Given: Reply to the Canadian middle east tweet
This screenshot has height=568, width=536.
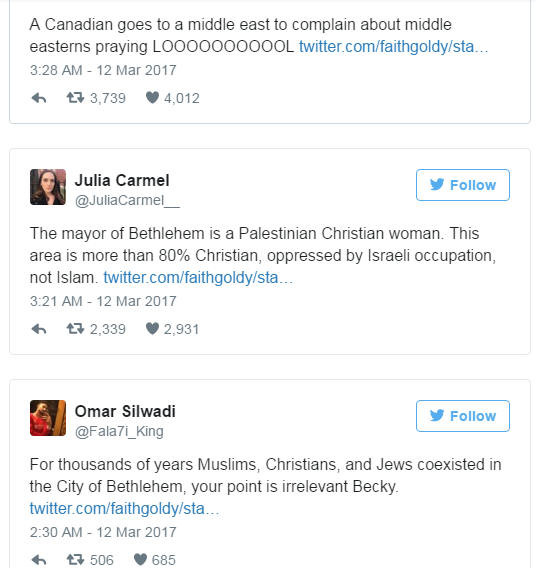Looking at the screenshot, I should [x=39, y=98].
